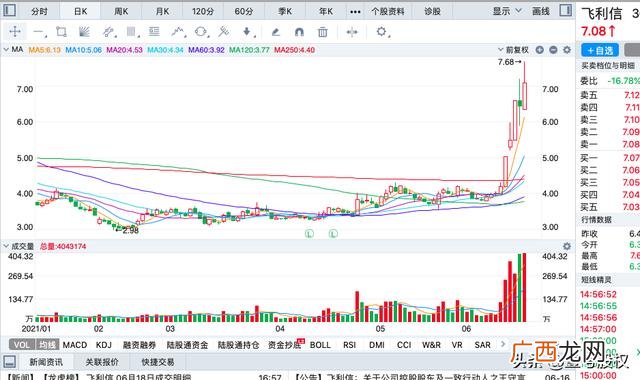This screenshot has width=640, height=380.
Task: Open drawing toolbar gear settings
Action: [382, 32]
